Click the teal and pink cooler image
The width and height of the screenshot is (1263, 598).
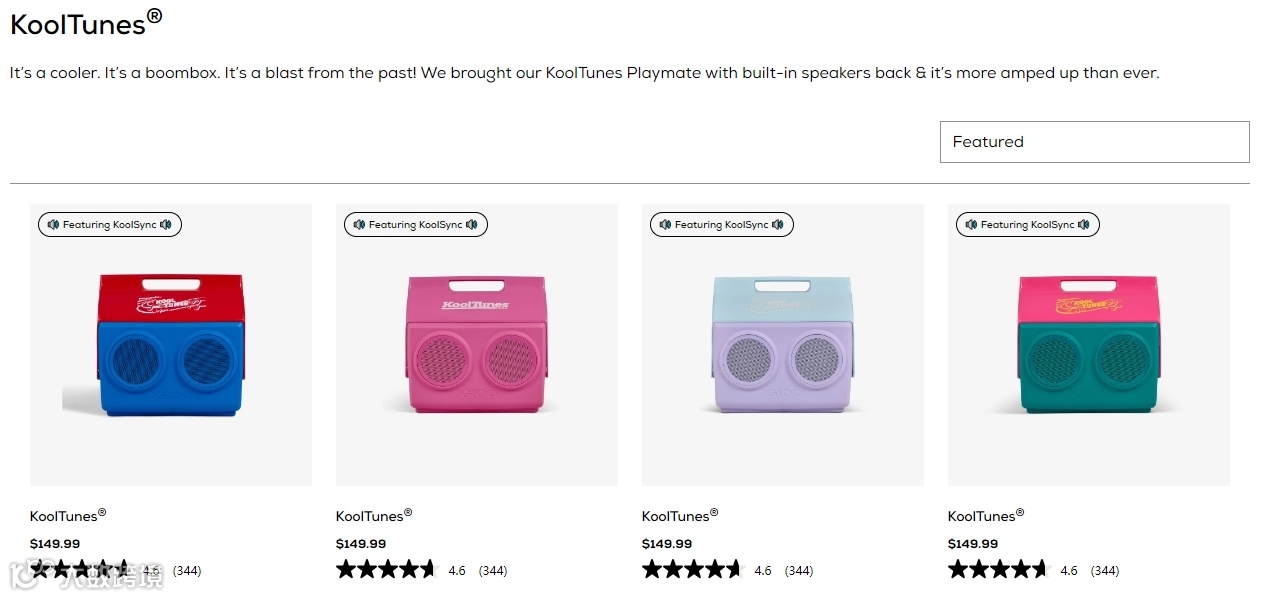pyautogui.click(x=1088, y=345)
